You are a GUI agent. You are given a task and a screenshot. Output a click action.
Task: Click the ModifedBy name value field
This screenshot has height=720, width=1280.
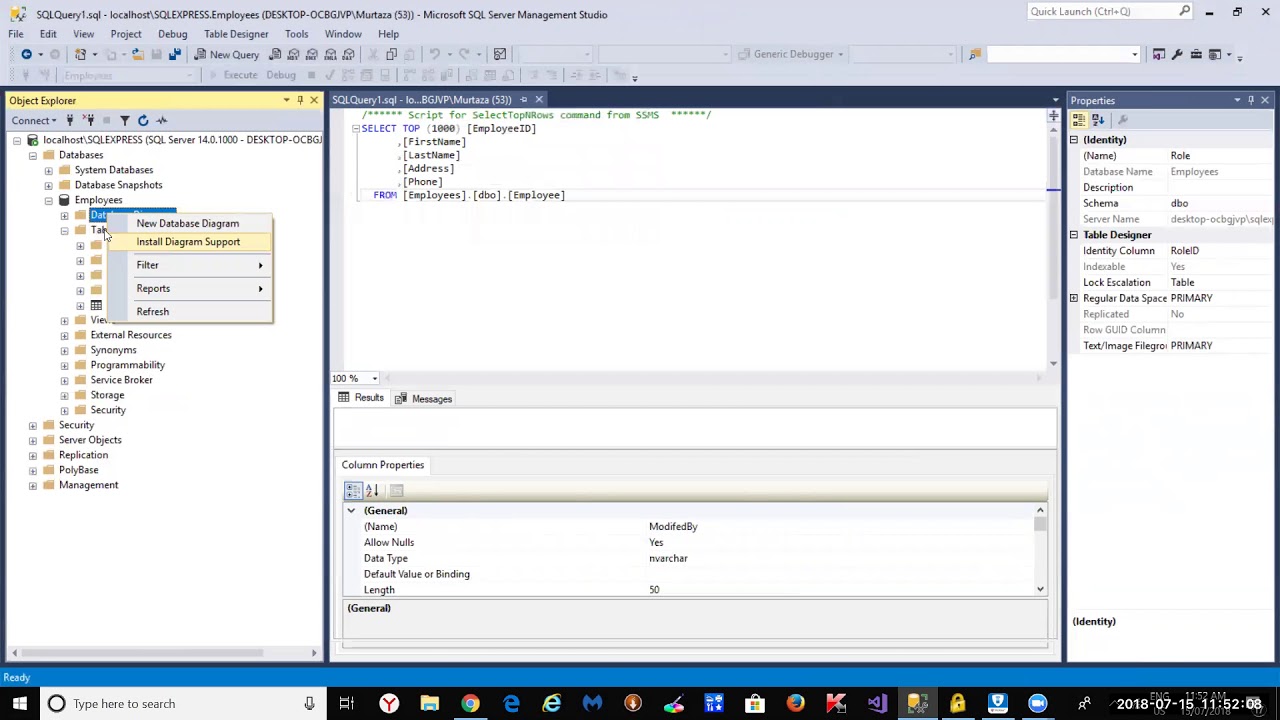(840, 526)
